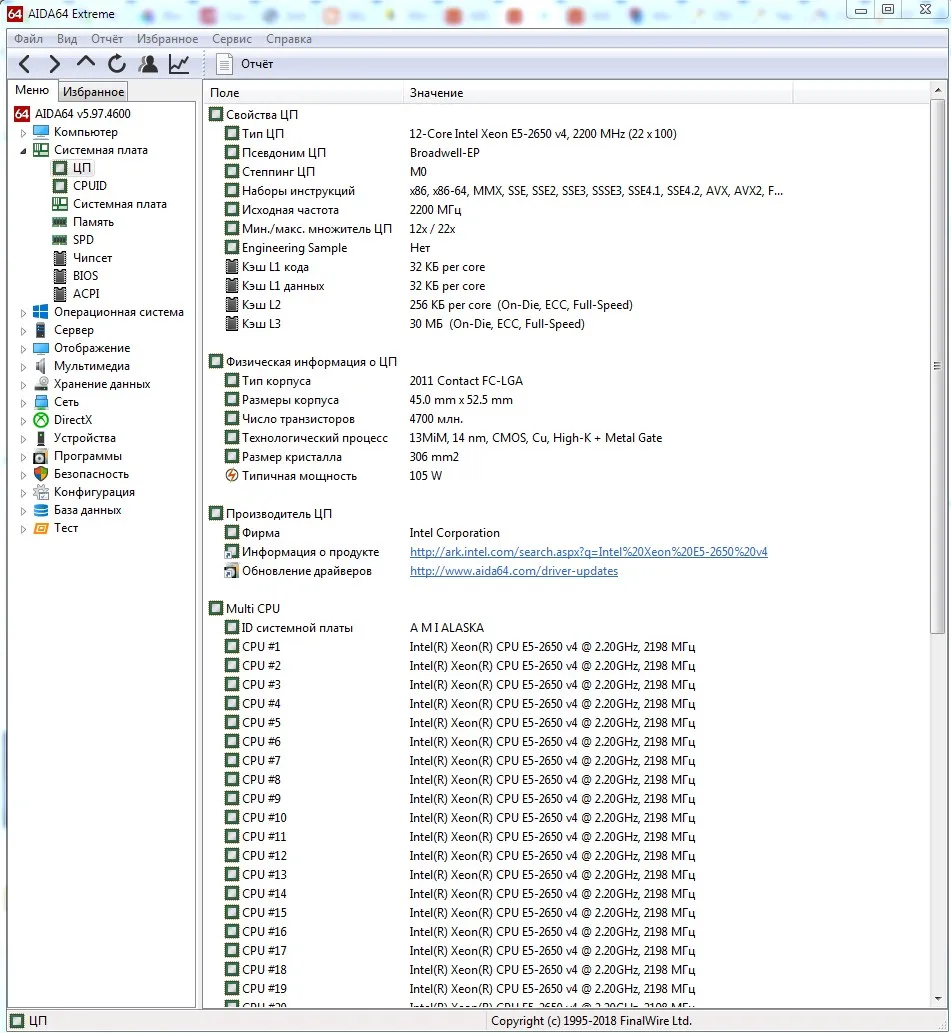951x1033 pixels.
Task: Open the Сервис menu
Action: pyautogui.click(x=232, y=39)
